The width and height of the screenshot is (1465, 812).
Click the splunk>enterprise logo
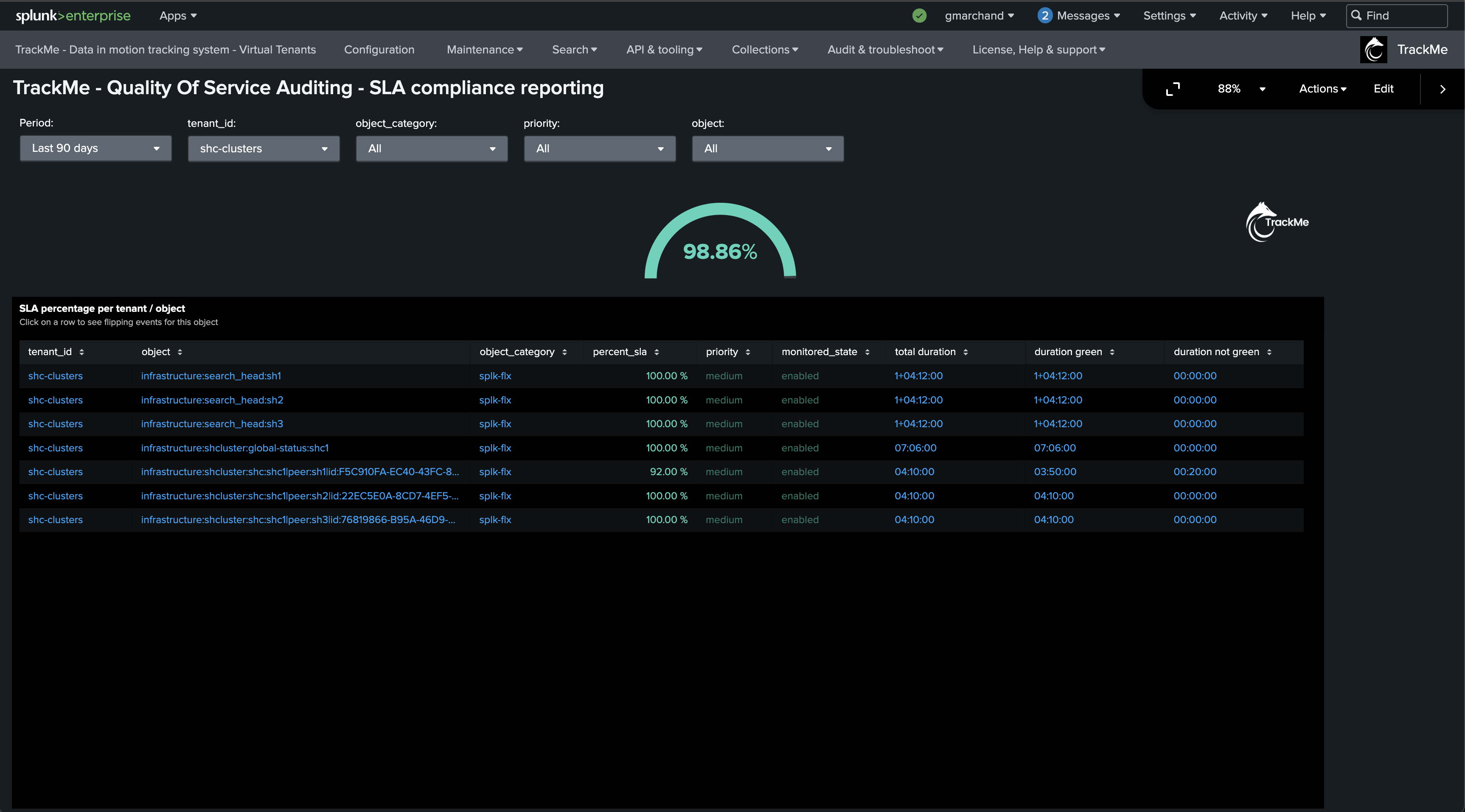tap(73, 16)
